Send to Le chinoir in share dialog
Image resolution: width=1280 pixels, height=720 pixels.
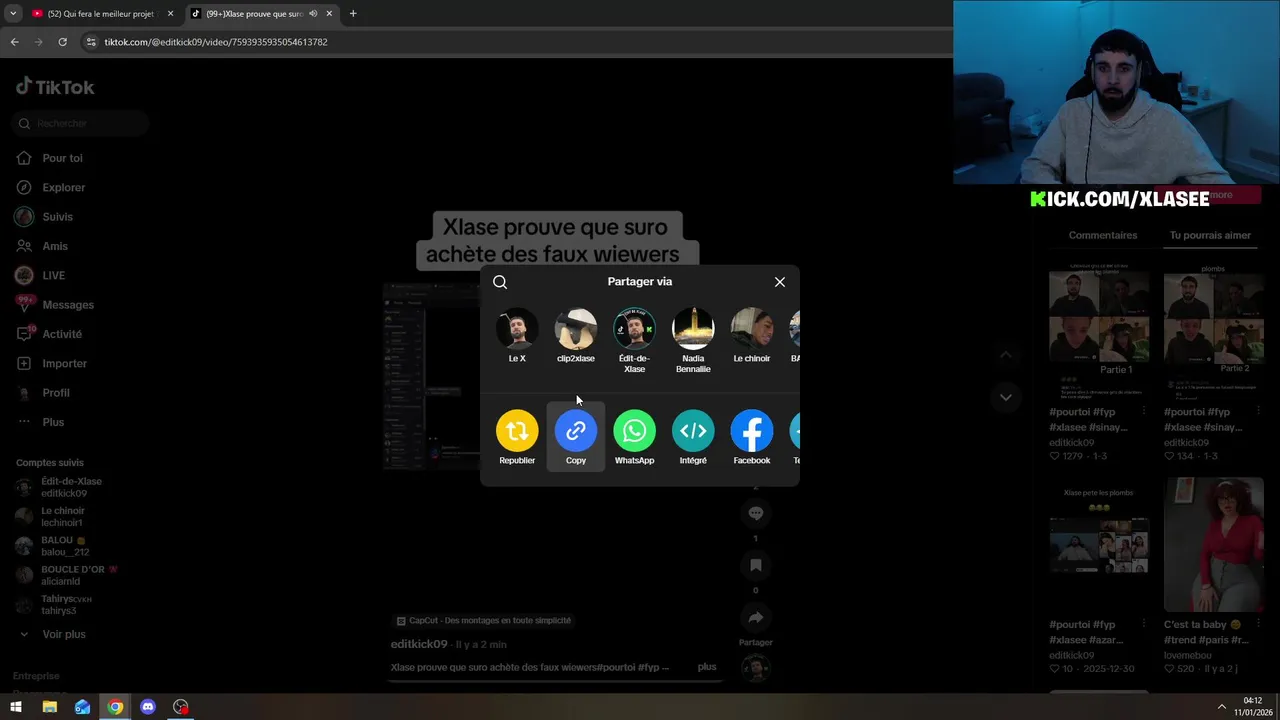pyautogui.click(x=752, y=336)
